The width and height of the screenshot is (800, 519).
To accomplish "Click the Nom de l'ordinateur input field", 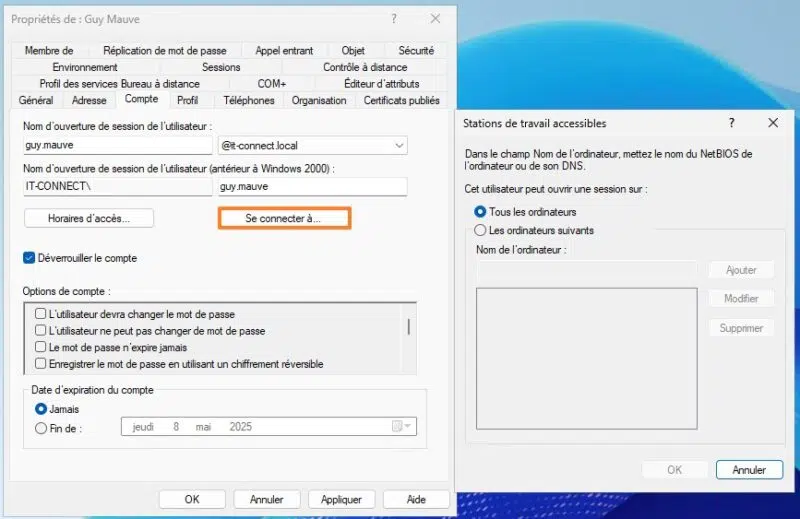I will point(587,269).
